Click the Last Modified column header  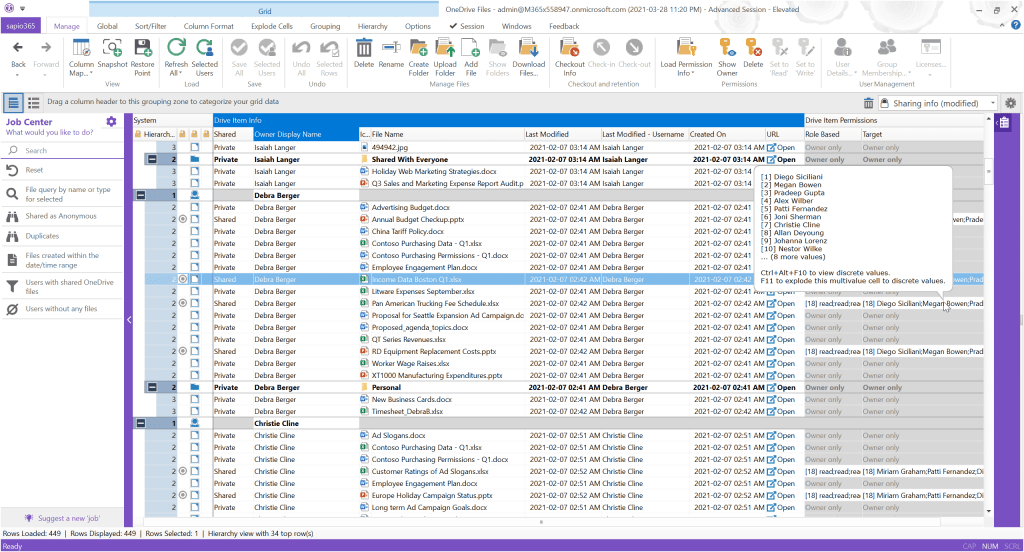point(562,134)
